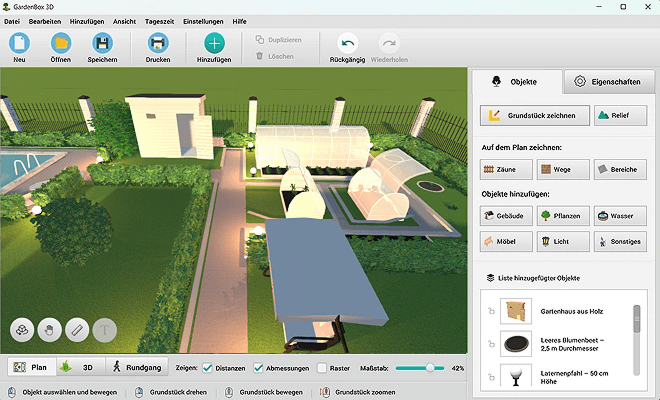660x400 pixels.
Task: Click the Wege paths button
Action: [x=563, y=169]
